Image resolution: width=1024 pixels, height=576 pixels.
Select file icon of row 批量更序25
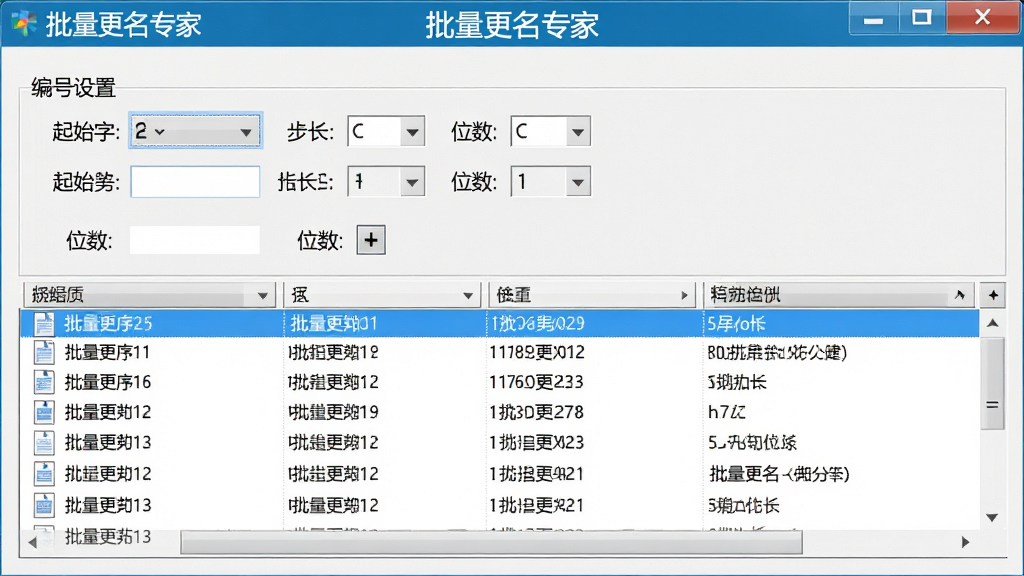(x=44, y=323)
